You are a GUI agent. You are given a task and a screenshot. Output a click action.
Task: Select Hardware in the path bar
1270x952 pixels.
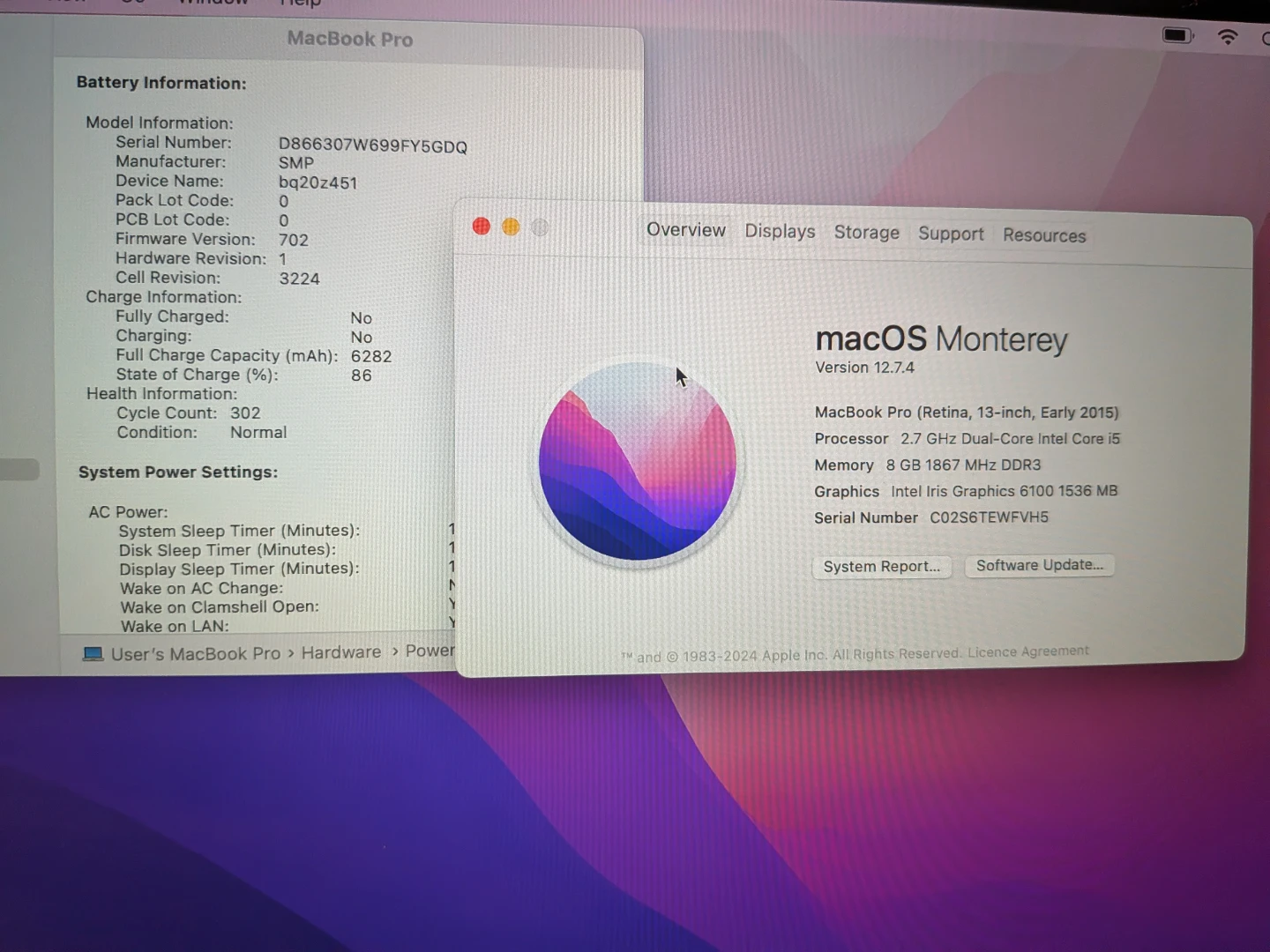341,652
